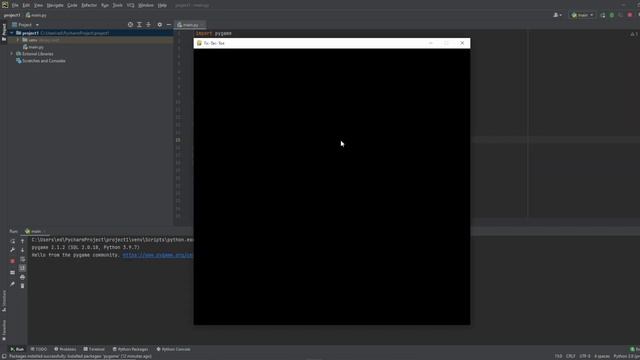Click down arrow in Run panel
Viewport: 640px width, 360px height.
[22, 250]
